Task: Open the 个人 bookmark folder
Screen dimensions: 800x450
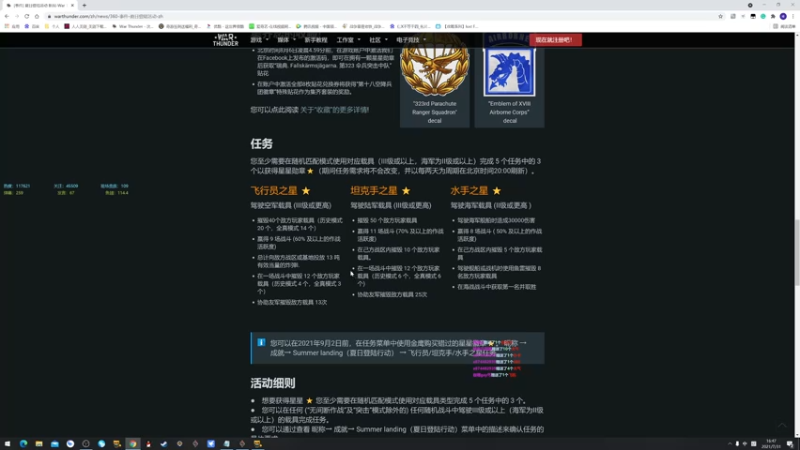Action: click(x=52, y=26)
